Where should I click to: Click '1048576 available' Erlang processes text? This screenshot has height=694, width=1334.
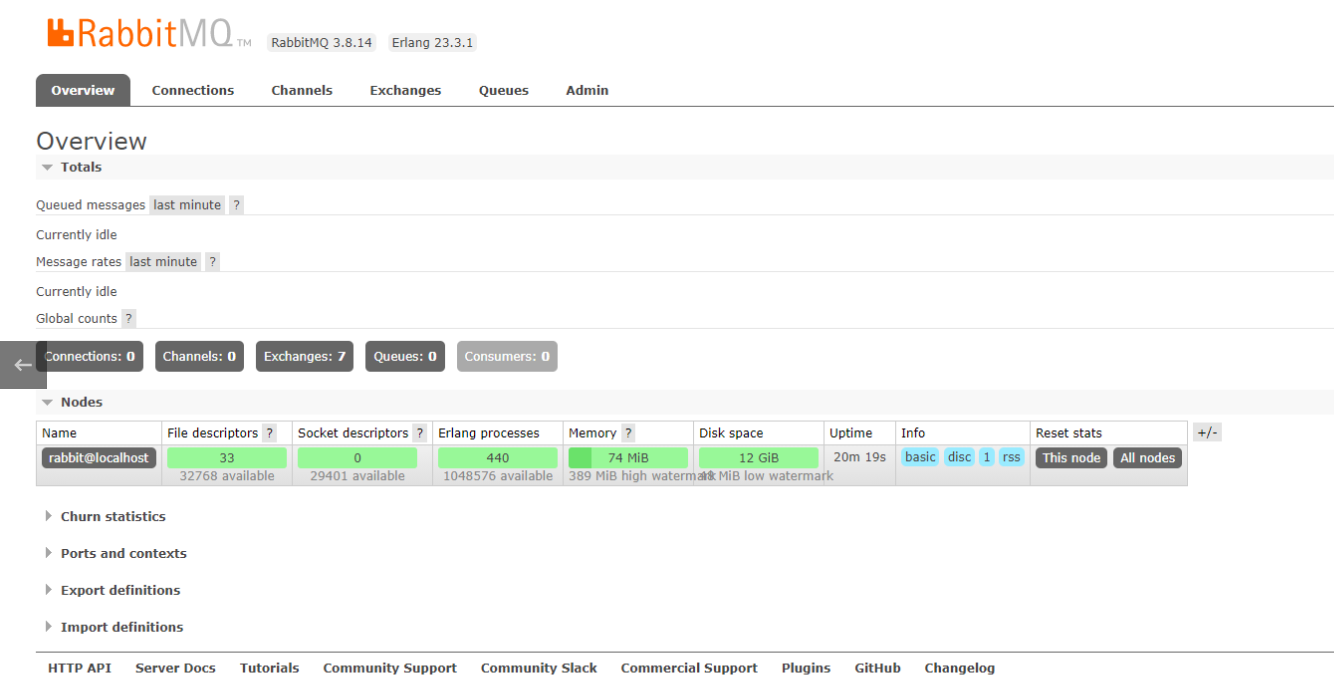(x=498, y=476)
